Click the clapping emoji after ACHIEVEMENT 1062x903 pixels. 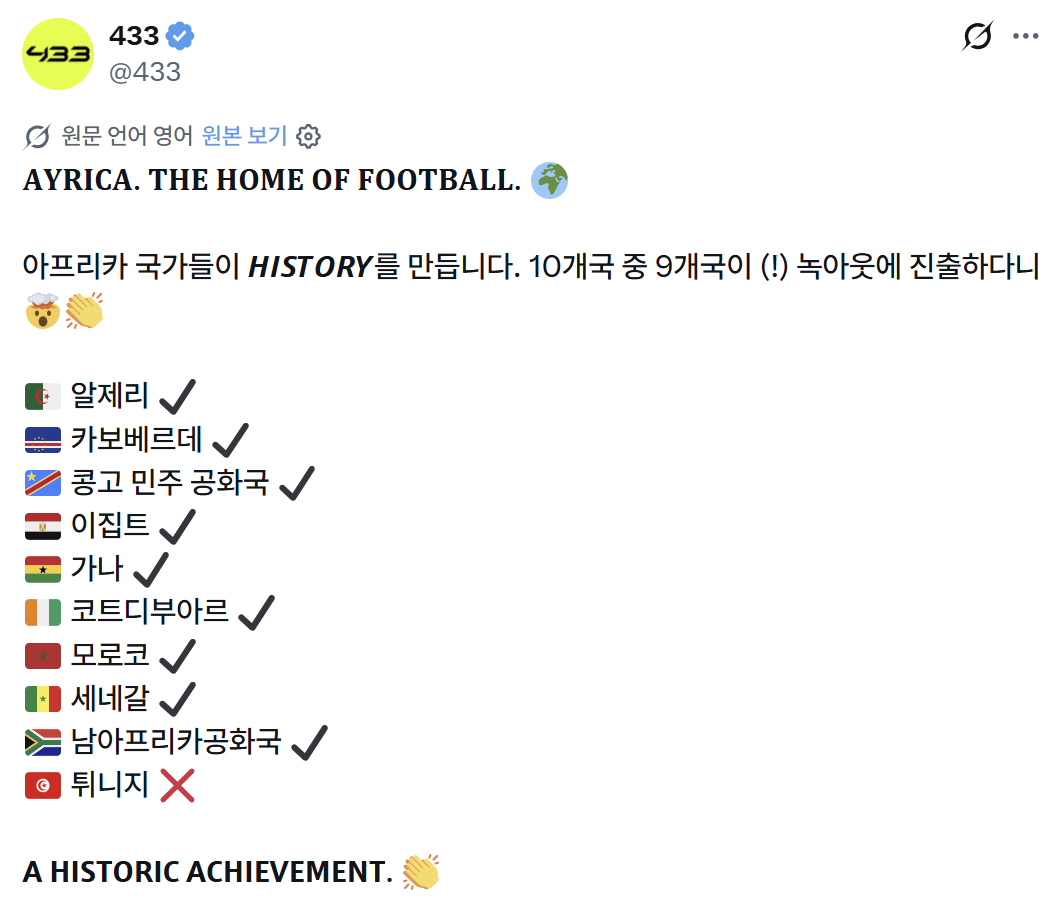click(x=421, y=872)
